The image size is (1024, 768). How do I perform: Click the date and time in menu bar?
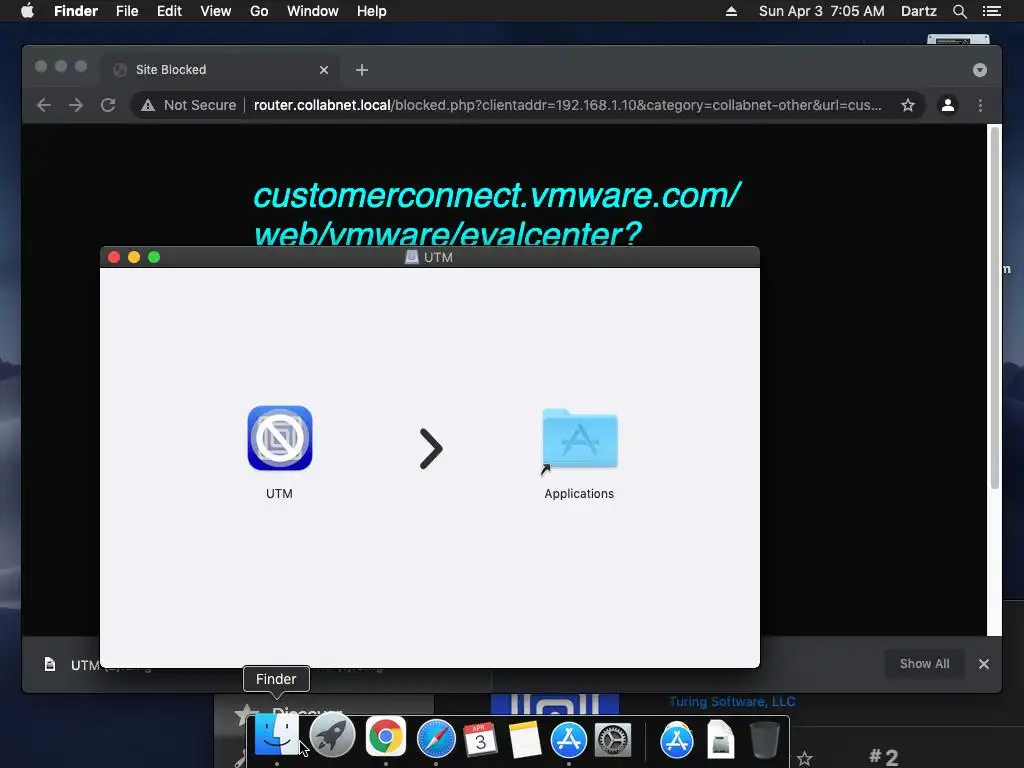click(822, 11)
